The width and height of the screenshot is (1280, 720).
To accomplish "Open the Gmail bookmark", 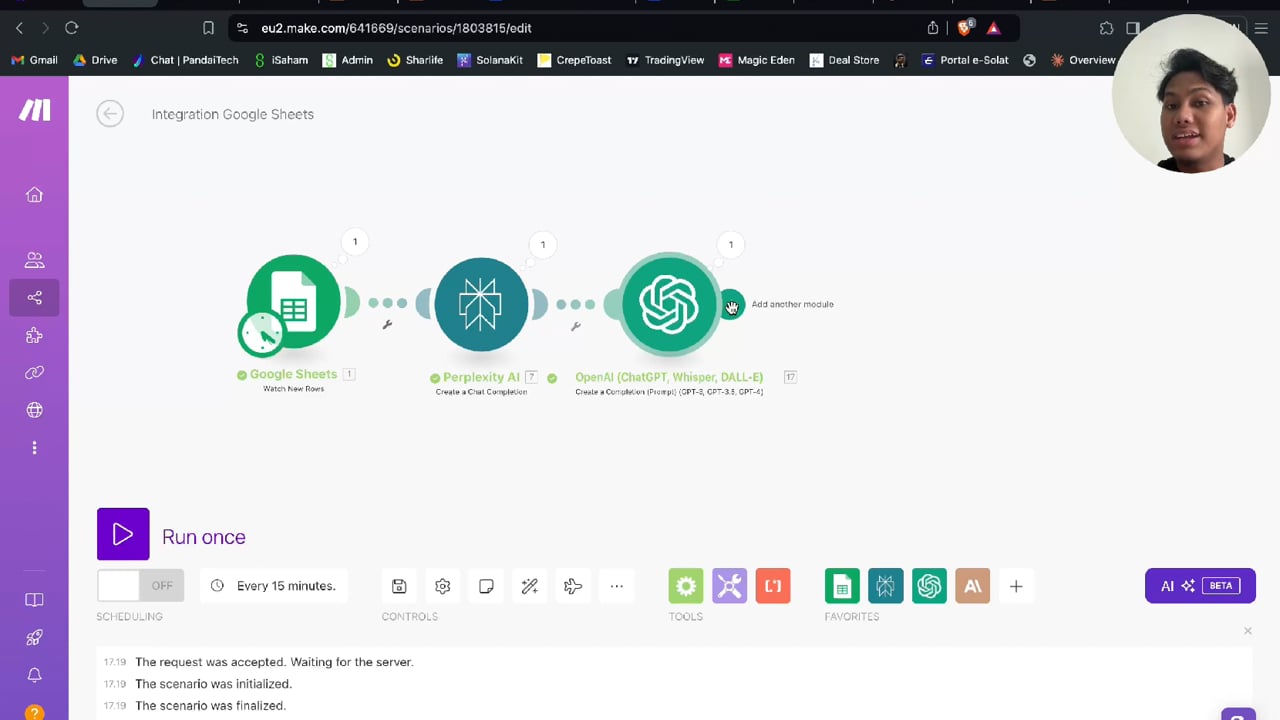I will [x=34, y=60].
